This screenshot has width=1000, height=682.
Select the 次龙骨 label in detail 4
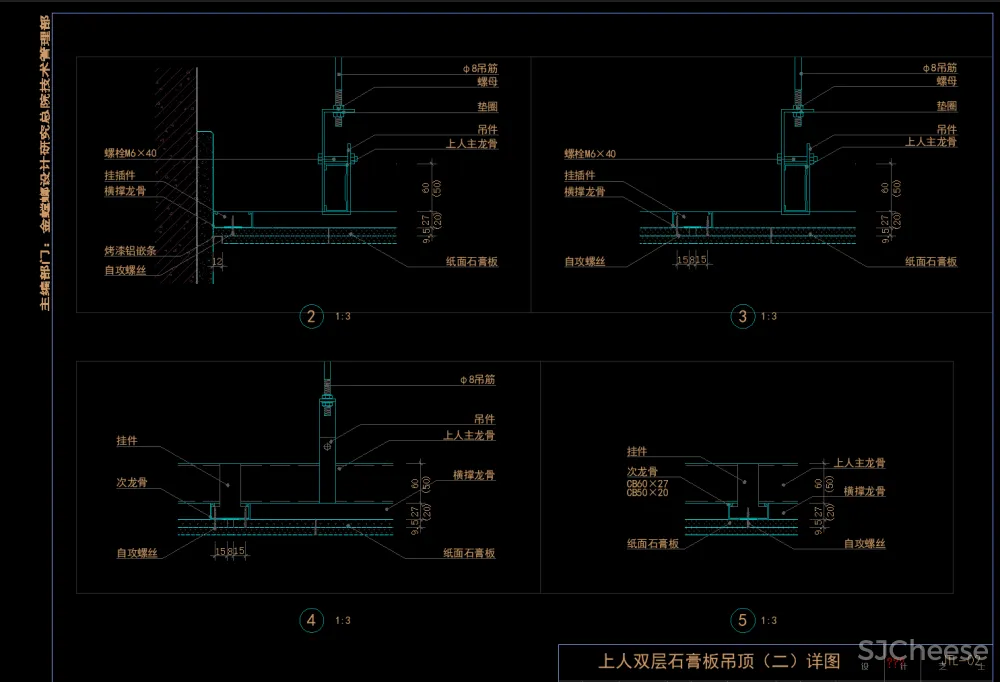pyautogui.click(x=131, y=482)
